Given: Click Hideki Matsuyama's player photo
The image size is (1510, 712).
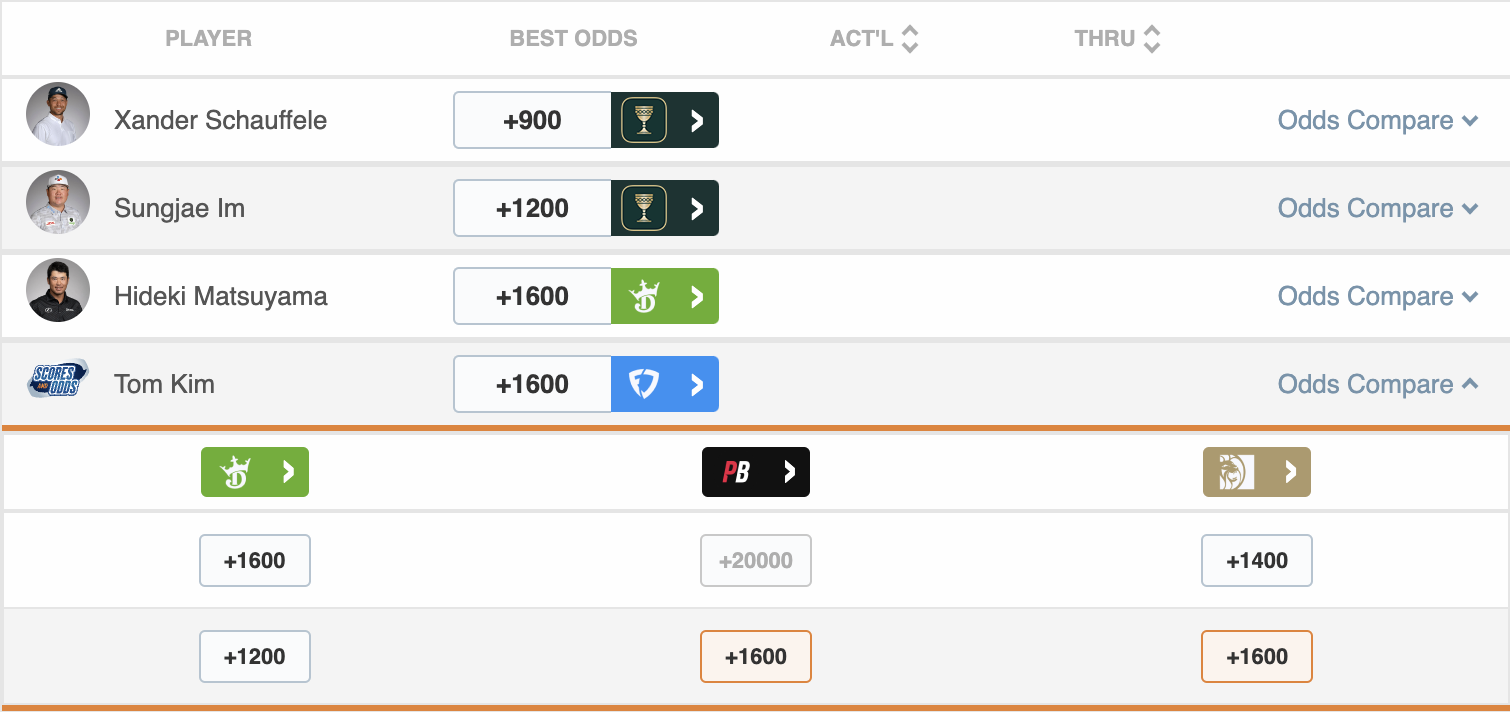Looking at the screenshot, I should [x=58, y=290].
